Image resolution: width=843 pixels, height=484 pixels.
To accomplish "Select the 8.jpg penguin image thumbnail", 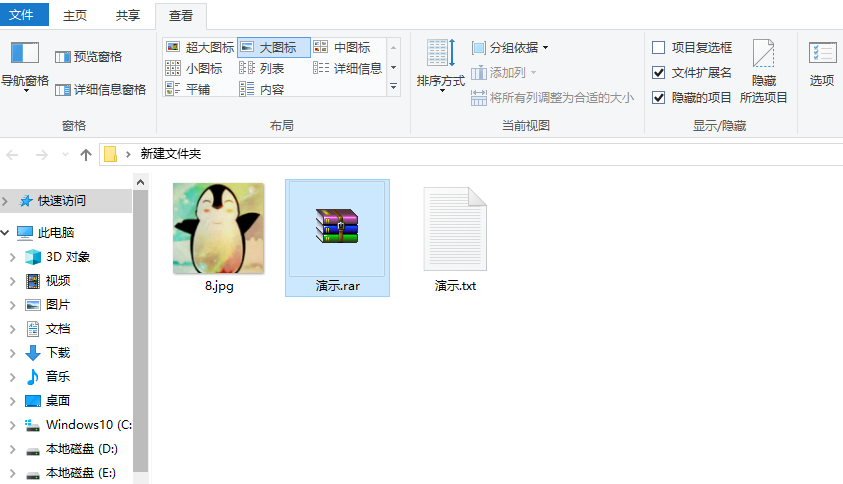I will (x=218, y=230).
